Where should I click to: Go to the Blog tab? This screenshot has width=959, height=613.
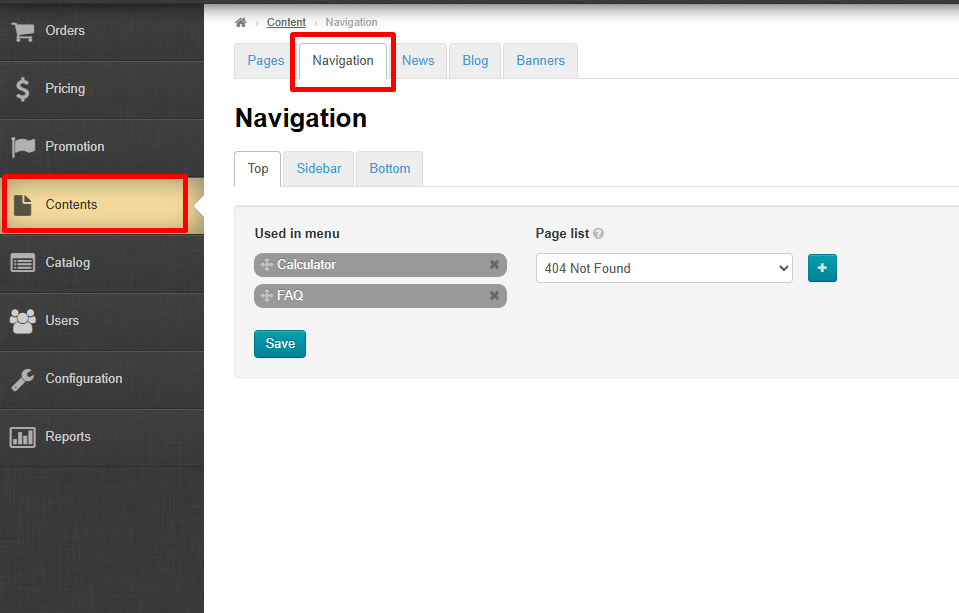(x=475, y=61)
